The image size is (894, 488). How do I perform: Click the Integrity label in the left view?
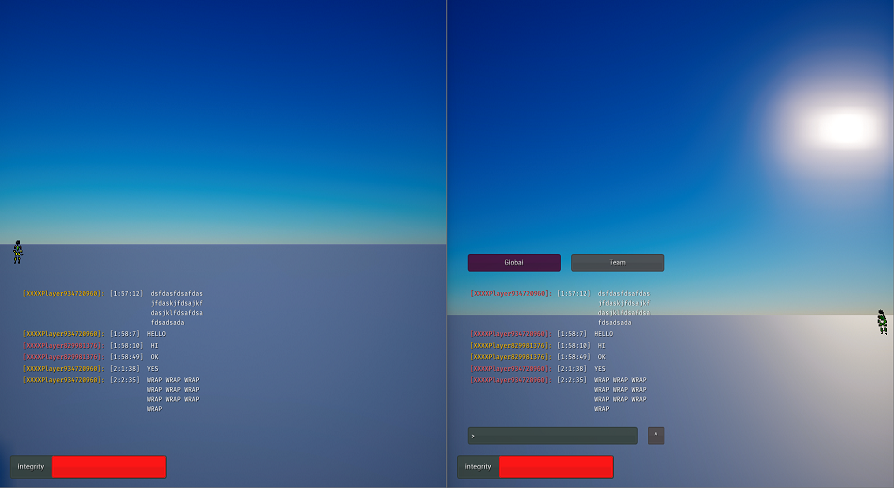click(31, 467)
